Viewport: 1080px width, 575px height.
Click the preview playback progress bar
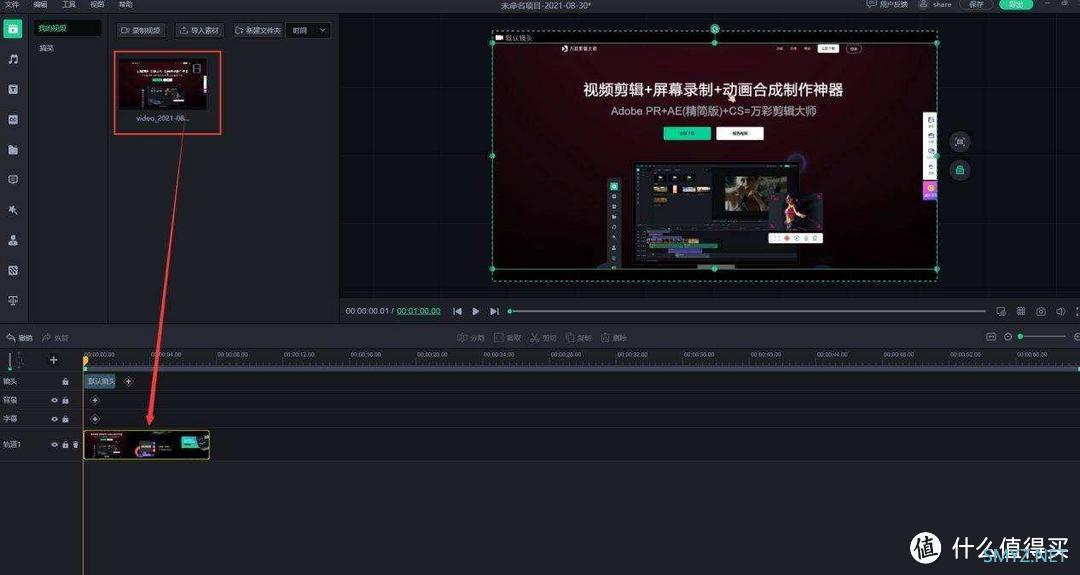747,311
